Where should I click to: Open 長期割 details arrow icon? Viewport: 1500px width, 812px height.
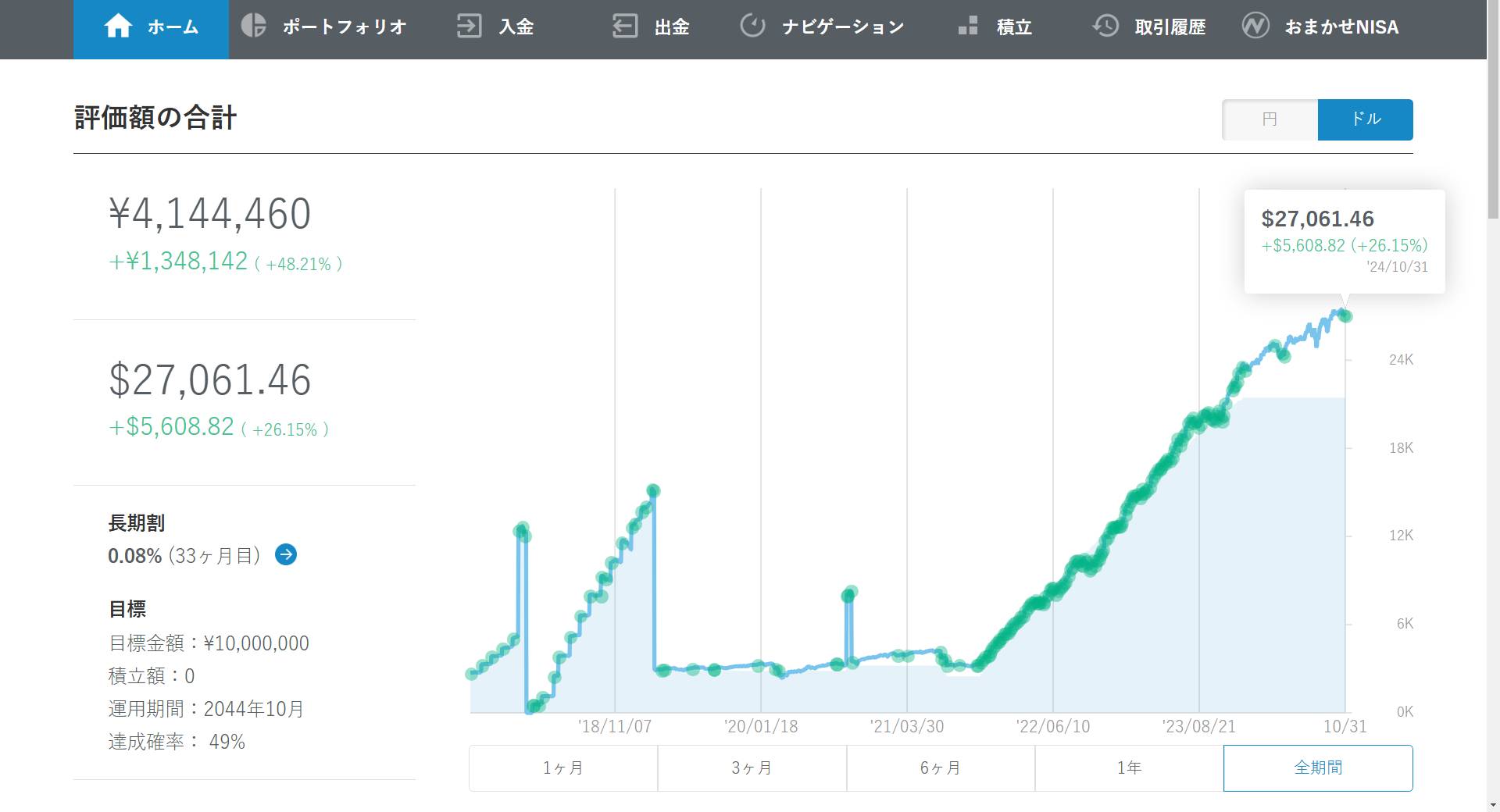click(286, 554)
